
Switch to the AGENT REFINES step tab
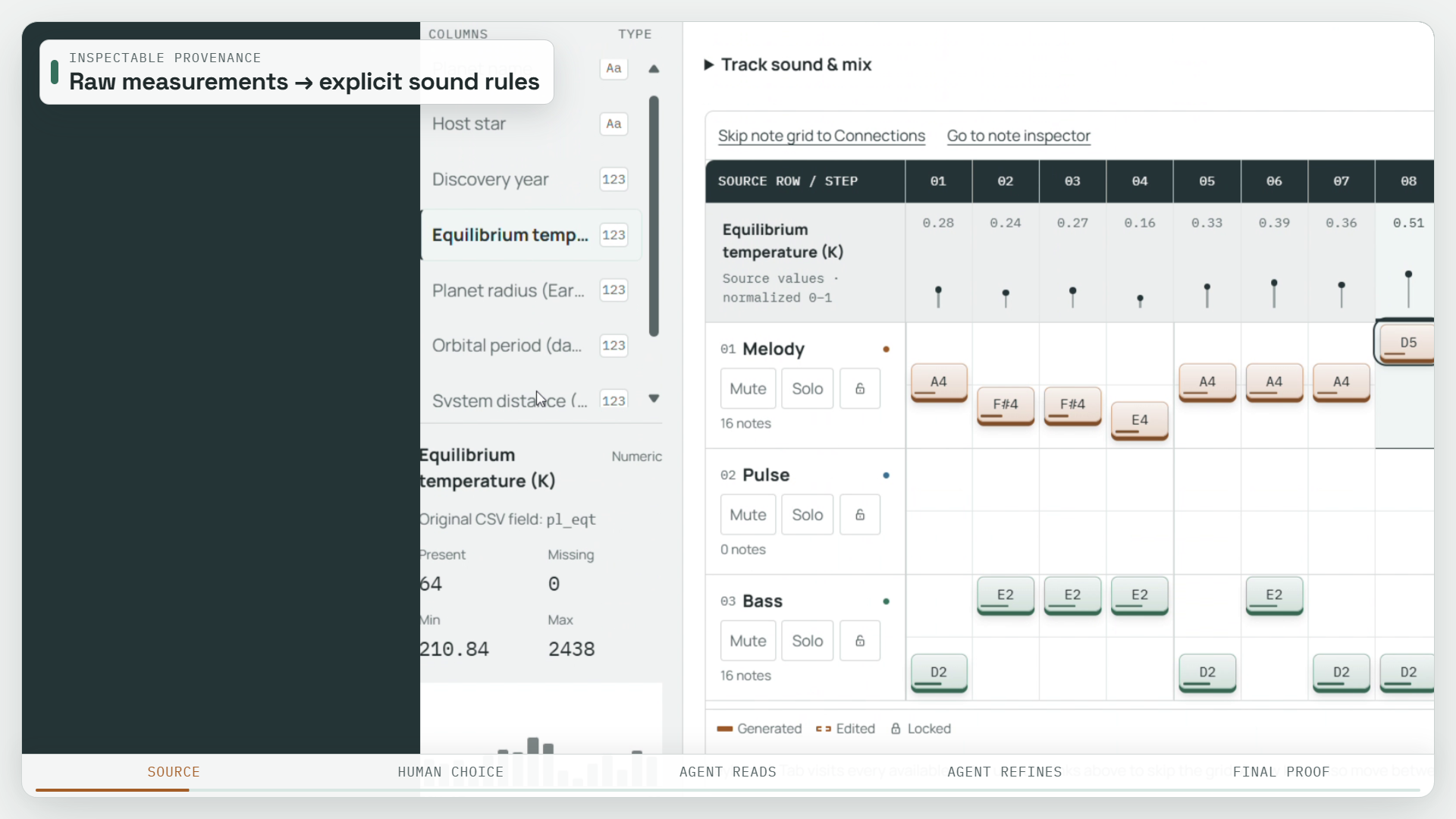1005,772
